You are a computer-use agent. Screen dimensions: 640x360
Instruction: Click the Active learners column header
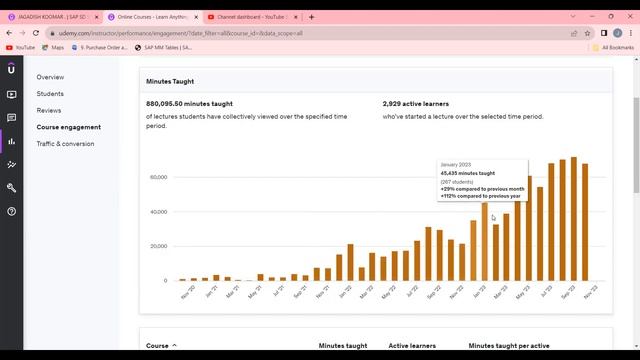point(412,346)
